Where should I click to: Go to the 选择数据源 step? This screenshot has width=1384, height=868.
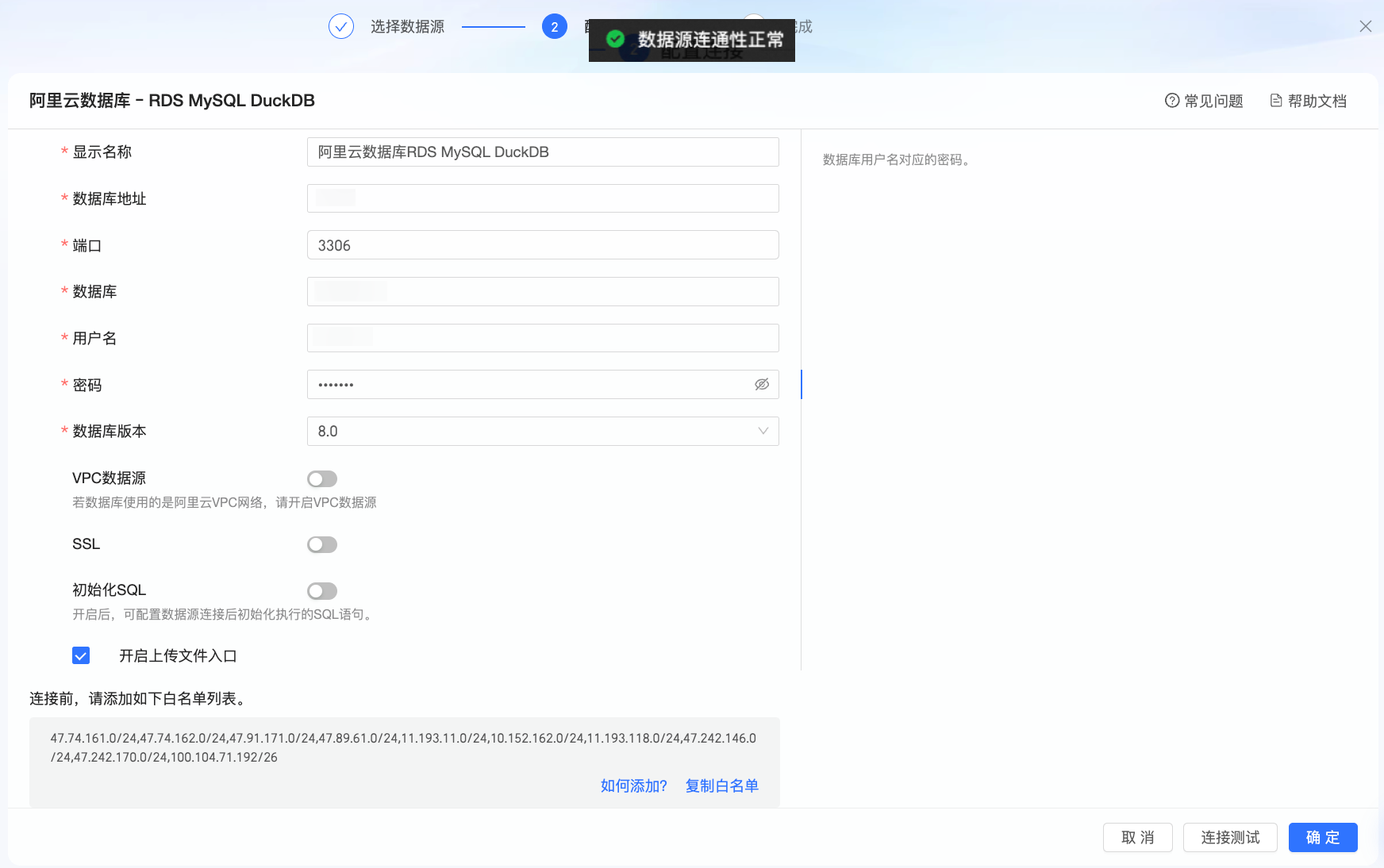(407, 26)
